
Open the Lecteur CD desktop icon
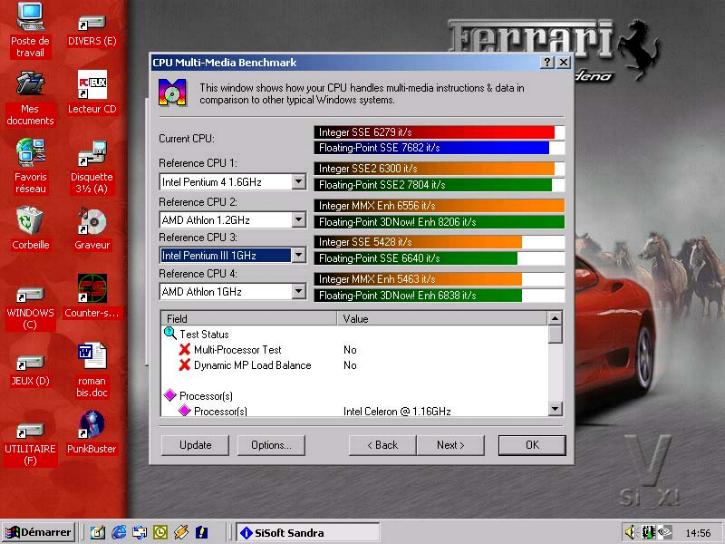point(92,85)
